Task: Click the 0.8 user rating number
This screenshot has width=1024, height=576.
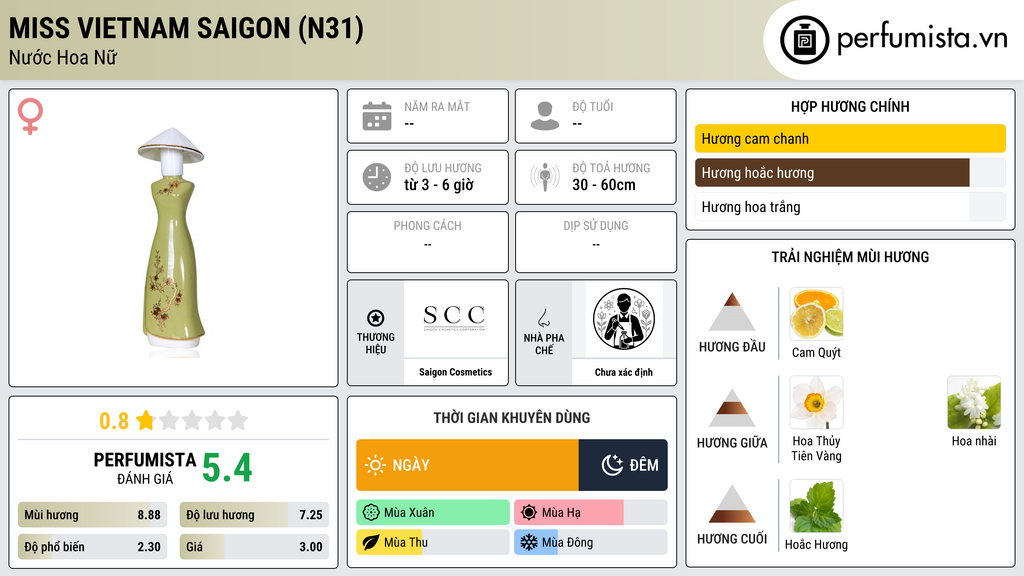Action: click(x=114, y=421)
